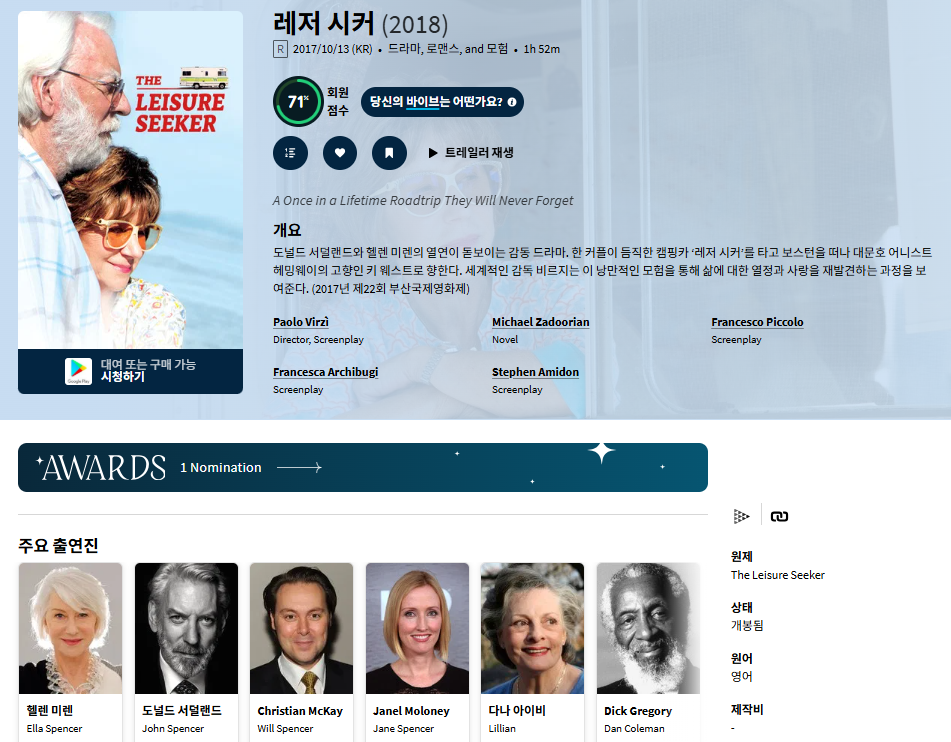Select Francesco Piccolo screenplay credit

point(757,322)
